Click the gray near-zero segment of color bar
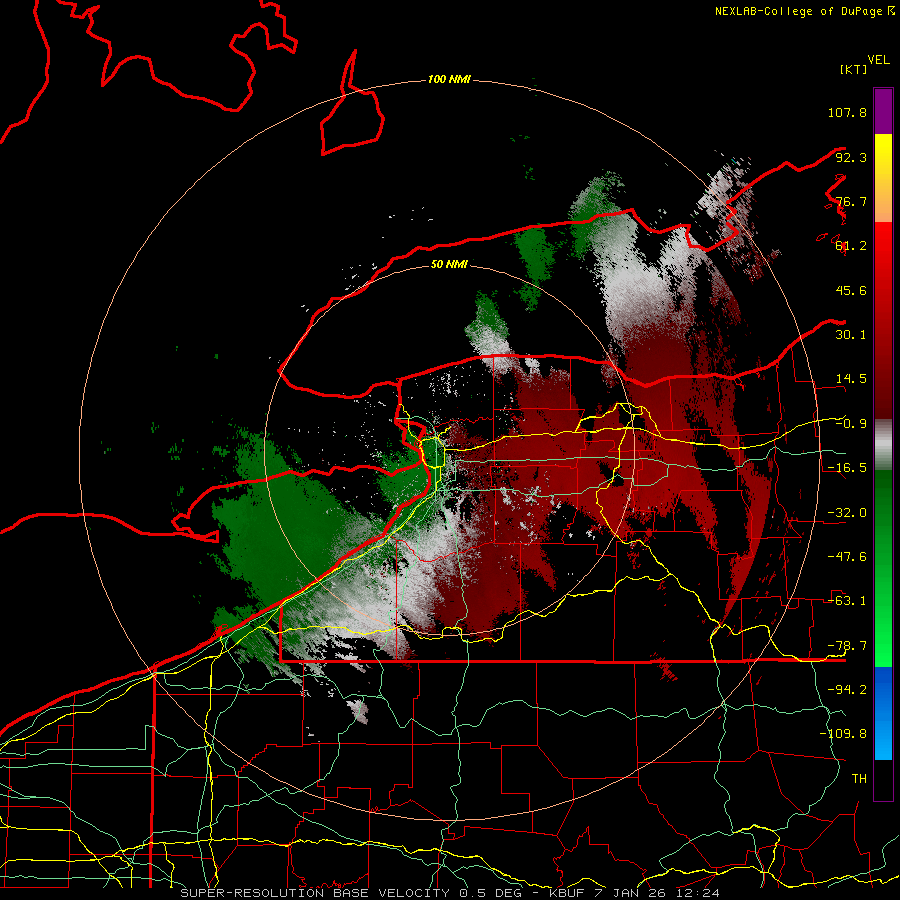 [x=883, y=445]
